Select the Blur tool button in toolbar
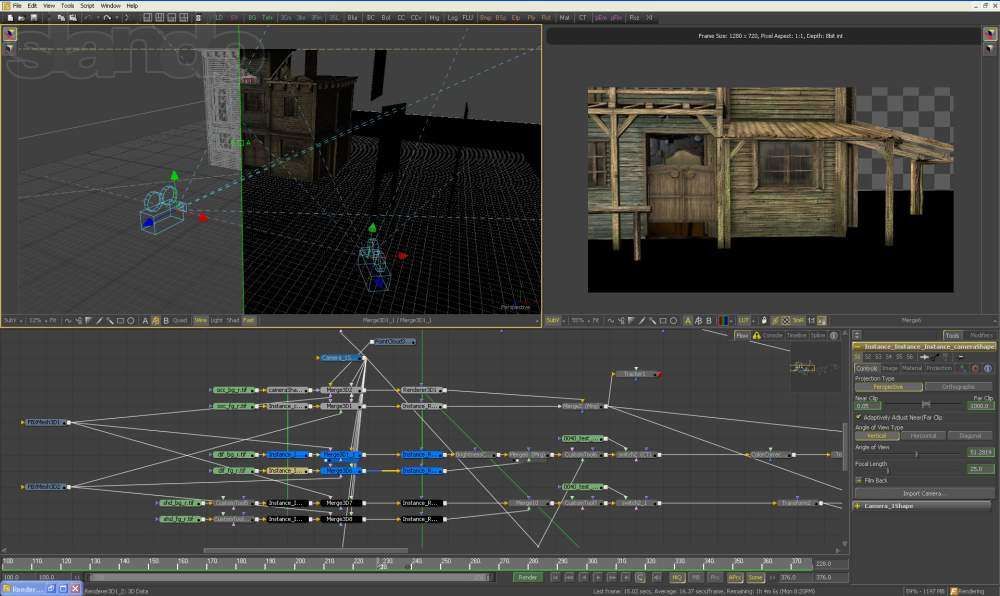The width and height of the screenshot is (1000, 596). pos(352,18)
